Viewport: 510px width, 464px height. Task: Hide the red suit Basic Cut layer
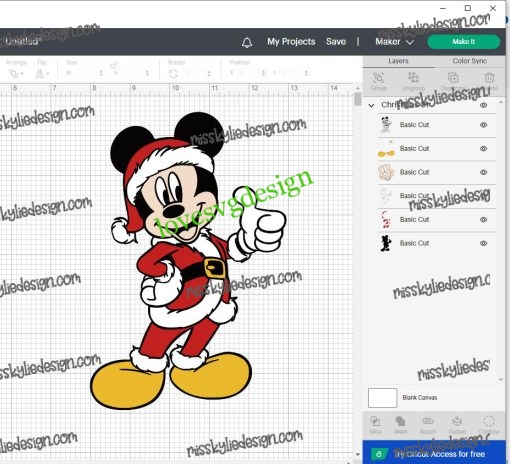coord(483,220)
